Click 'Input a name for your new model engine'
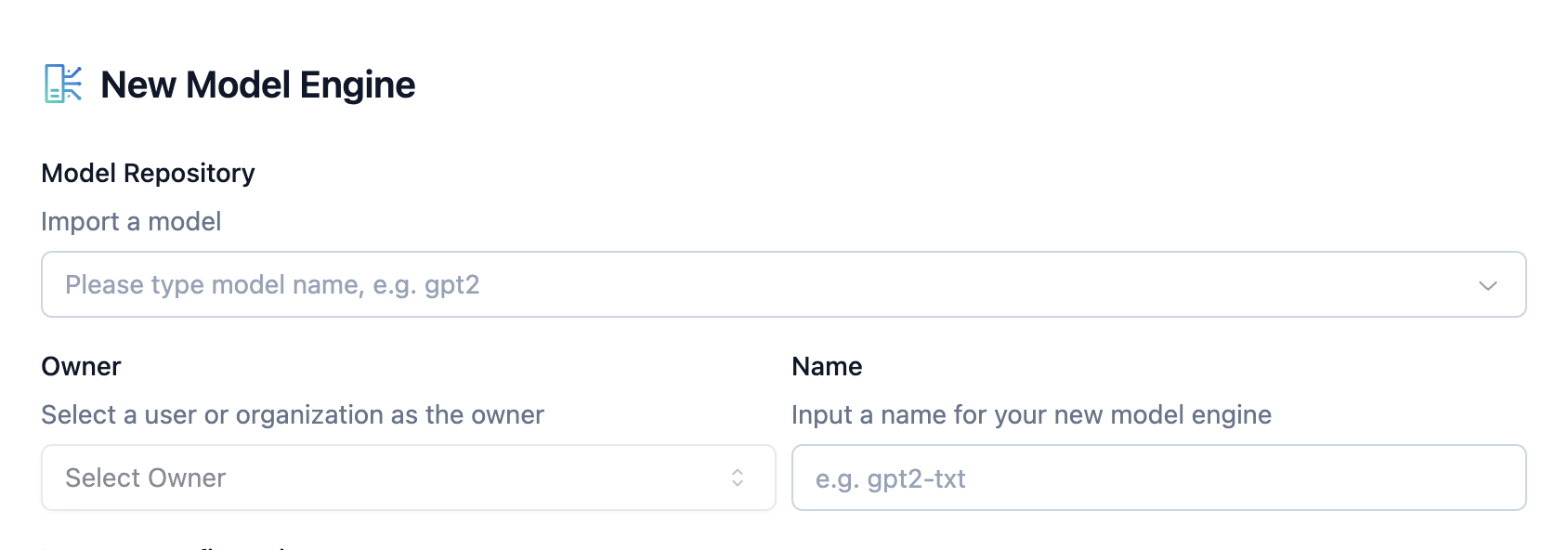The width and height of the screenshot is (1568, 550). (x=1031, y=414)
